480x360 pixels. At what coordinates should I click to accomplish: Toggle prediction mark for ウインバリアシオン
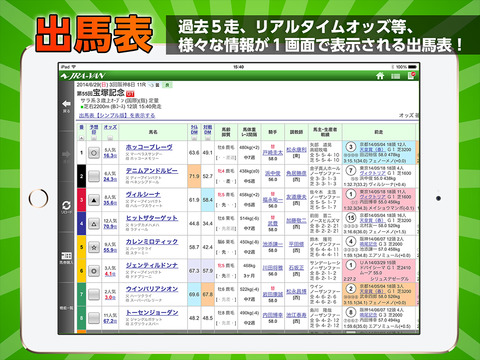click(94, 295)
